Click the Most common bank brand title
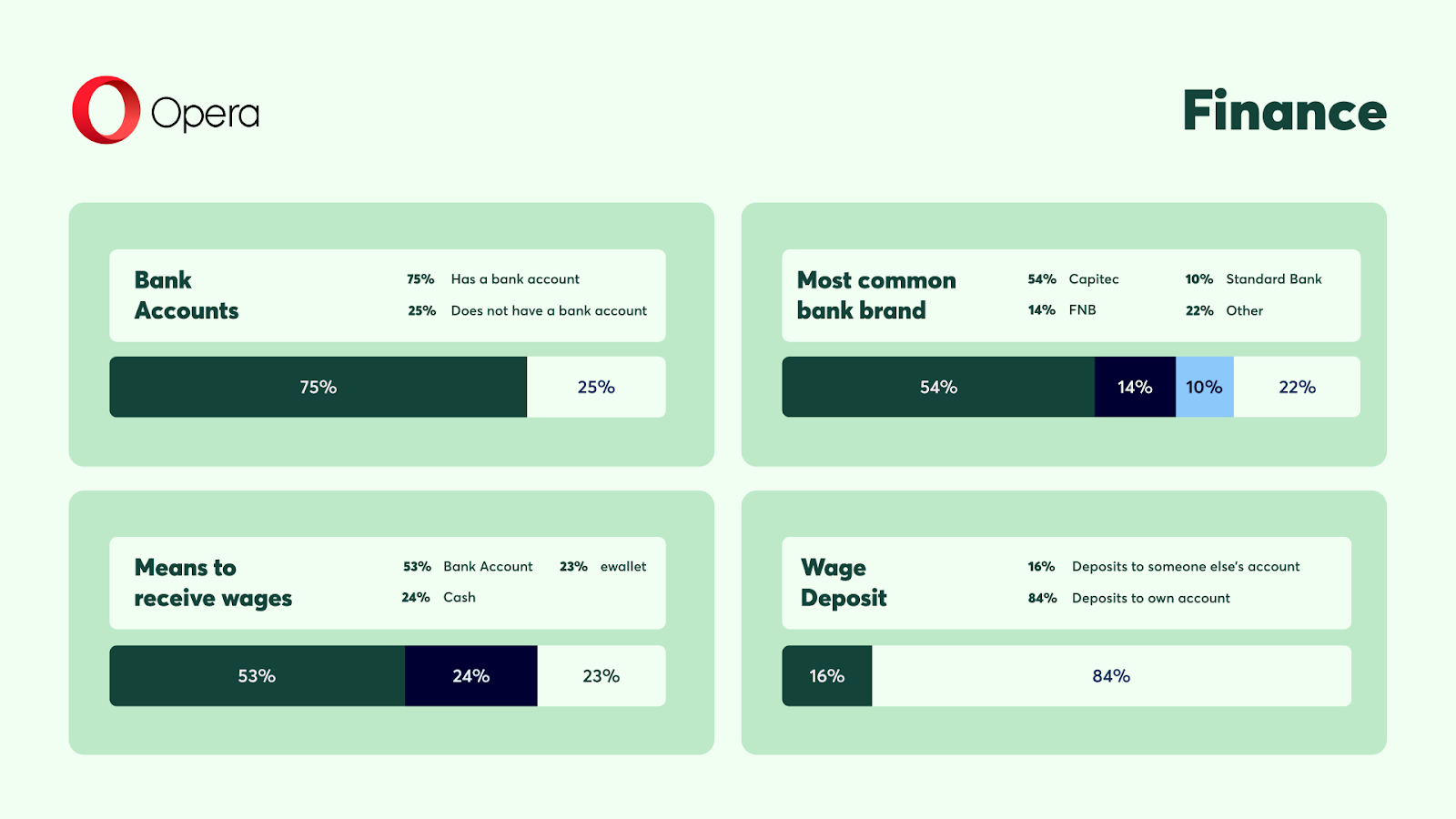Viewport: 1456px width, 819px height. 876,295
